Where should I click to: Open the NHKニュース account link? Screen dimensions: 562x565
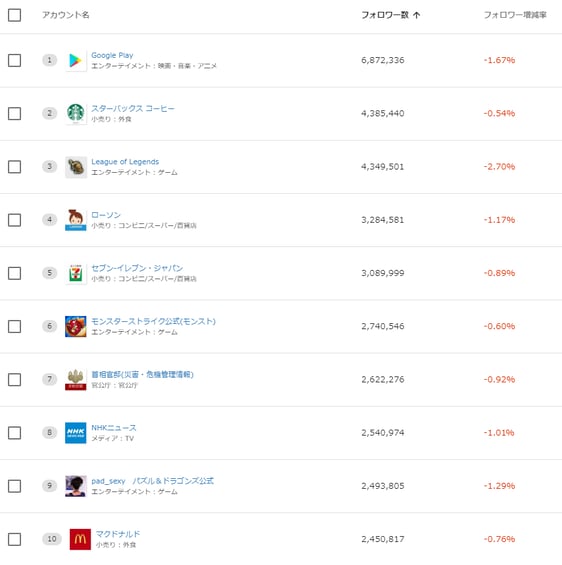point(114,428)
